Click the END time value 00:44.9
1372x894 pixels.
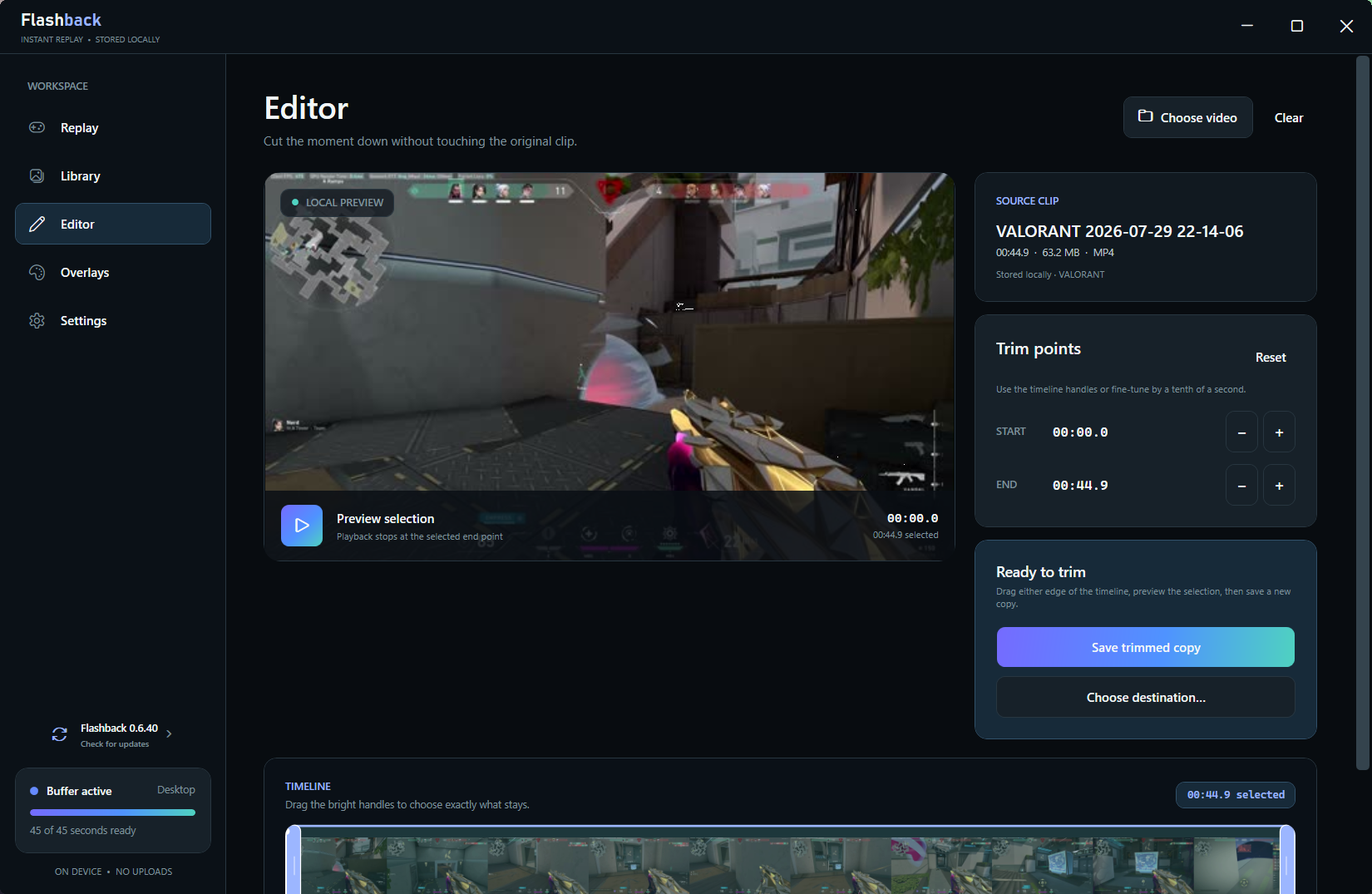click(1079, 485)
